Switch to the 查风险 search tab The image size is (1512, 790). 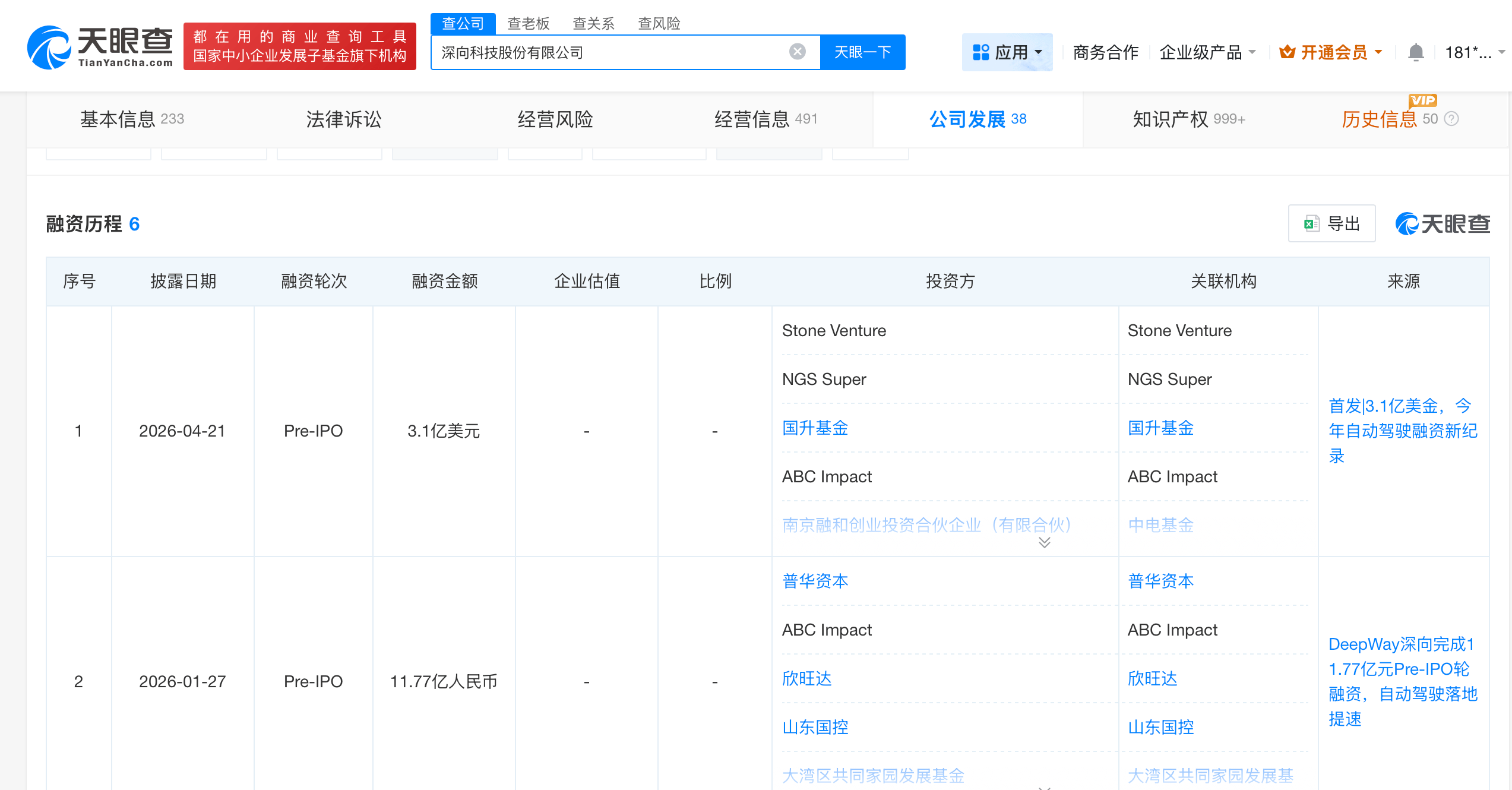[x=659, y=23]
